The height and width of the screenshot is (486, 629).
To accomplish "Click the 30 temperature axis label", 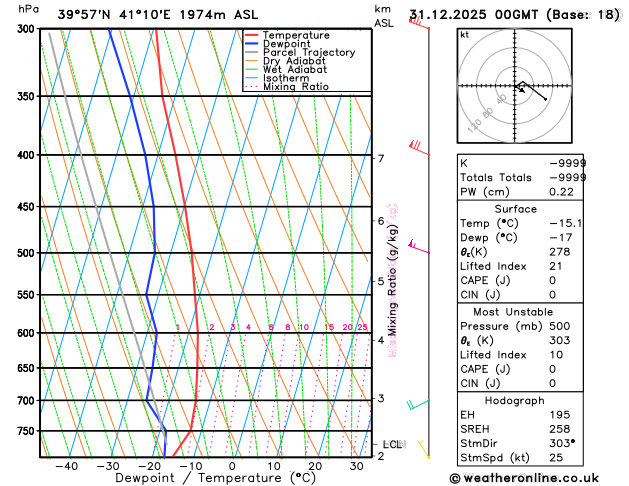I will pyautogui.click(x=357, y=466).
